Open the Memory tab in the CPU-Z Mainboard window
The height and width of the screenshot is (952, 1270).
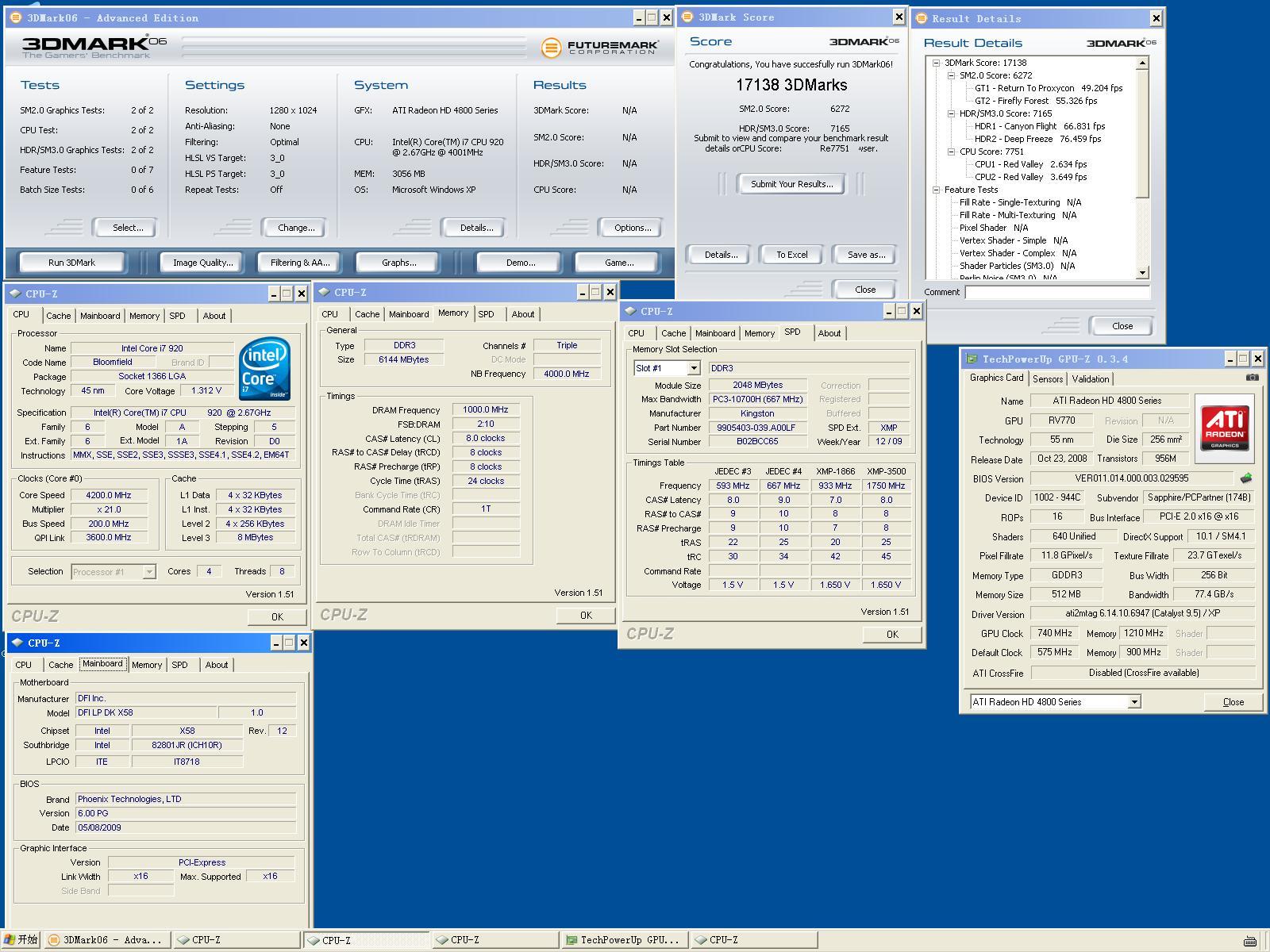point(147,665)
